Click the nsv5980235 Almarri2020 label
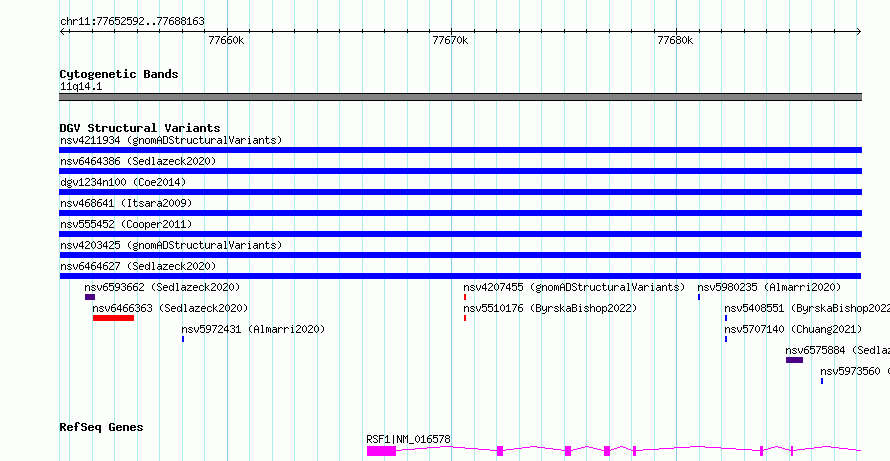Image resolution: width=890 pixels, height=461 pixels. 769,287
